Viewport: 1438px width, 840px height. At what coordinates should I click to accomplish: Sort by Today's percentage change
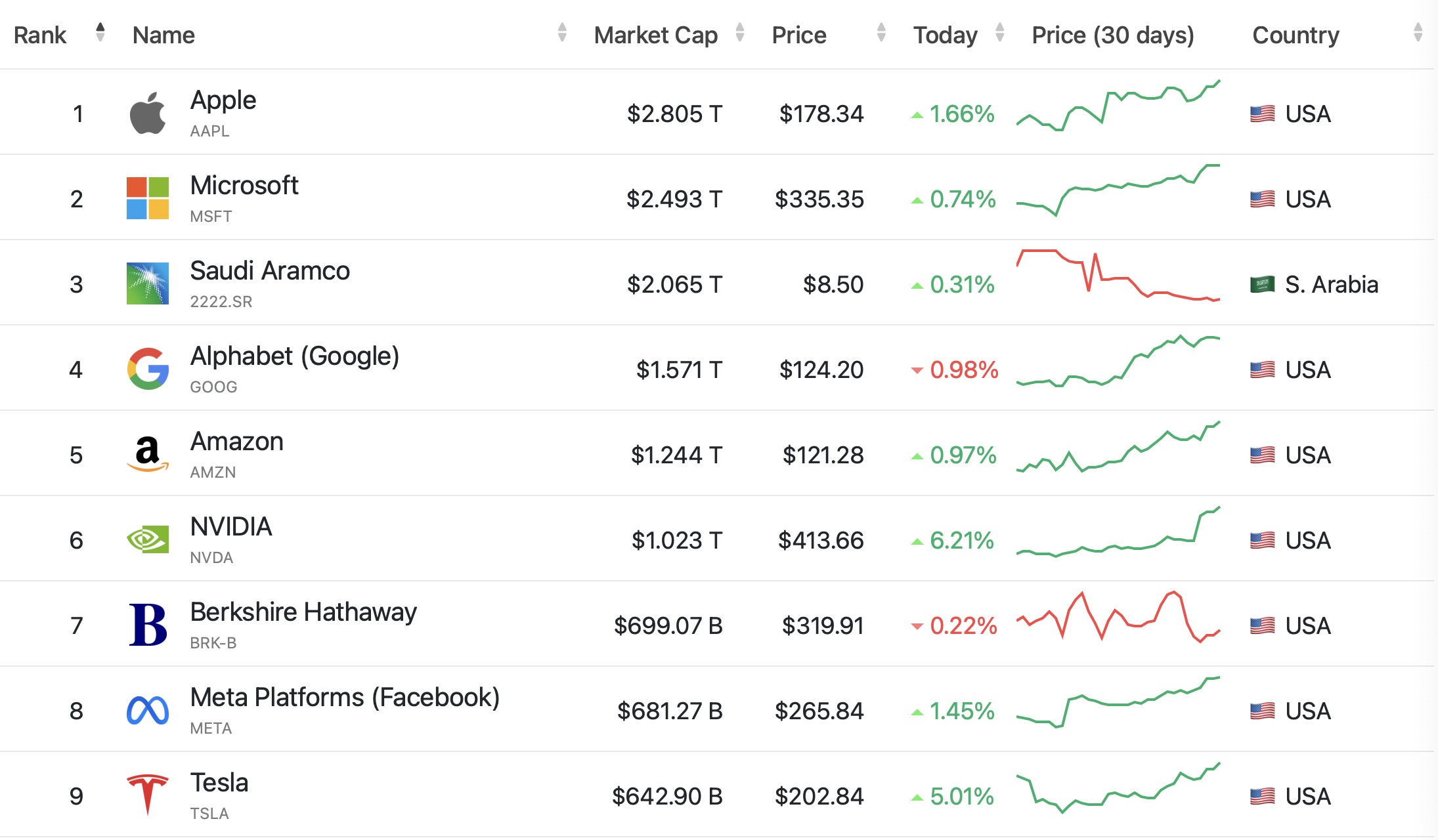(1000, 33)
